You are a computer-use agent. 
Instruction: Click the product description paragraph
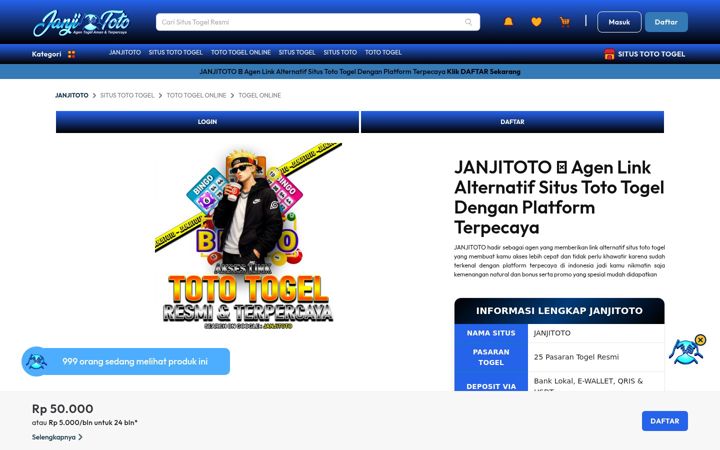coord(559,261)
